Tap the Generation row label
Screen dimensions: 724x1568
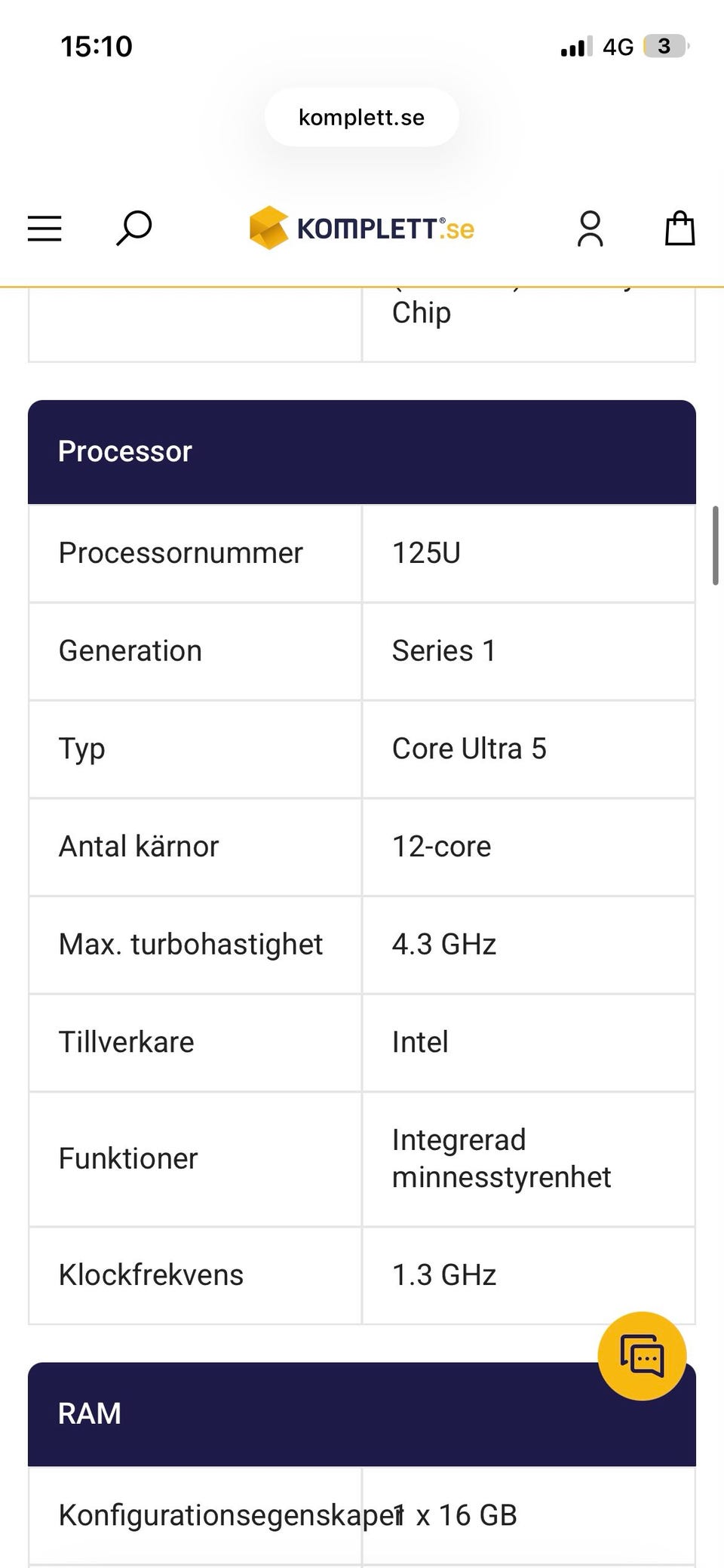(130, 651)
